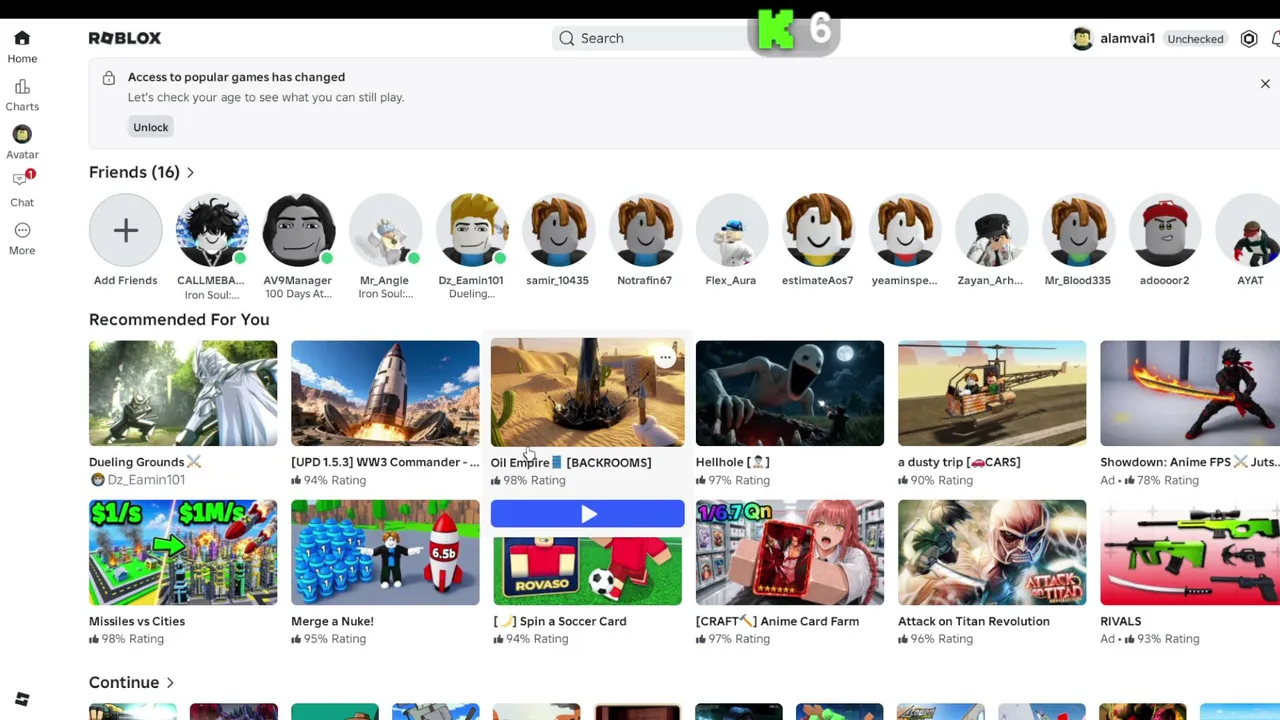Viewport: 1280px width, 720px height.
Task: Open the RIVALS game thumbnail
Action: (x=1190, y=553)
